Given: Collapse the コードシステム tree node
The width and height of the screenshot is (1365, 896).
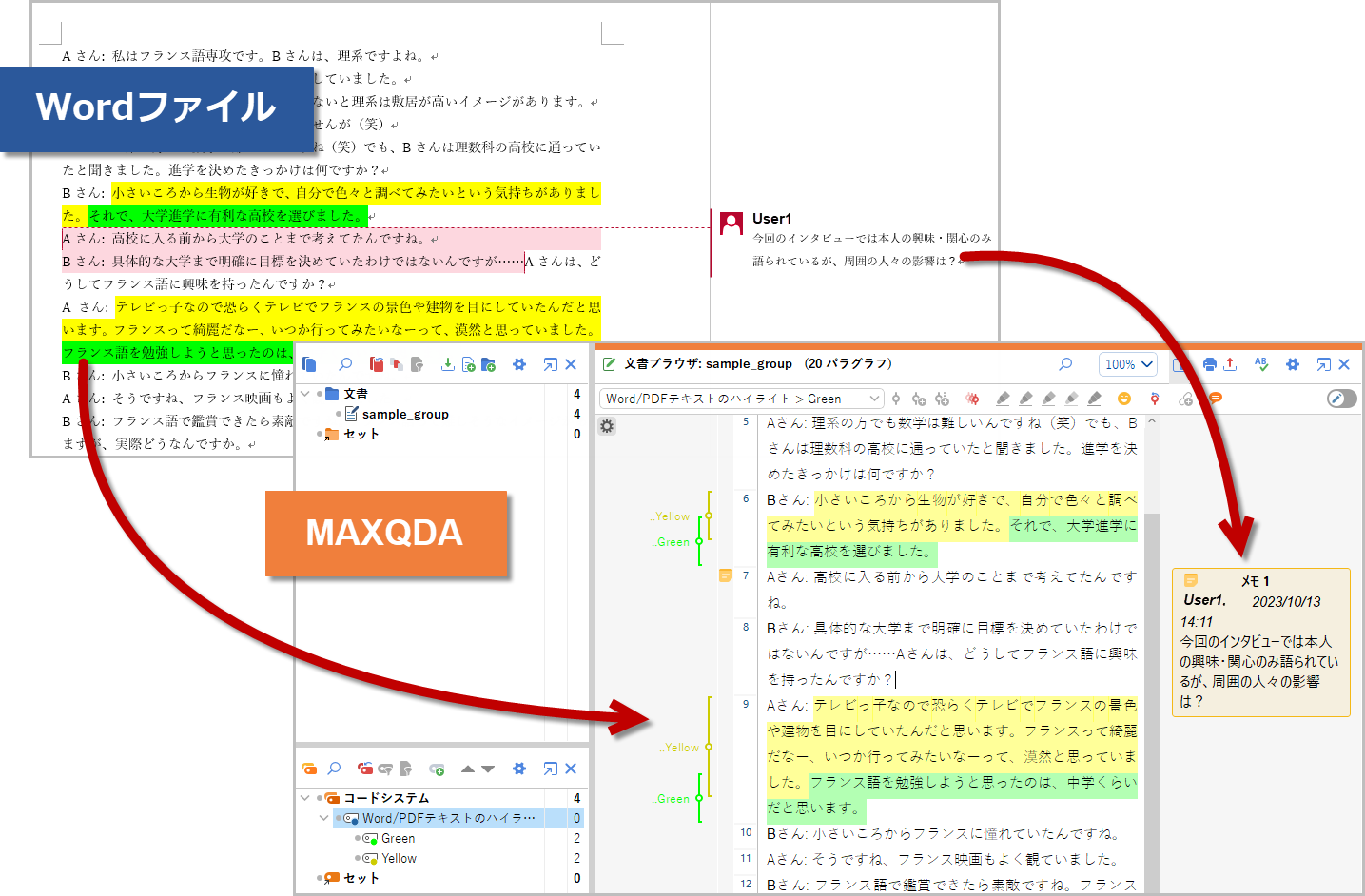Looking at the screenshot, I should (x=305, y=798).
